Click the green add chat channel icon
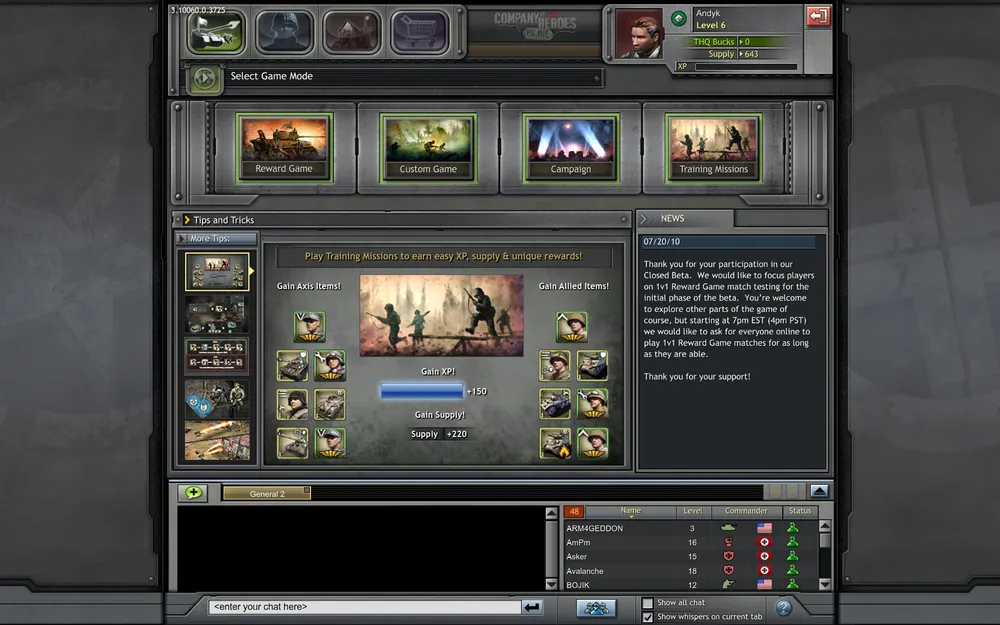Screen dimensions: 1000x625 click(x=192, y=492)
